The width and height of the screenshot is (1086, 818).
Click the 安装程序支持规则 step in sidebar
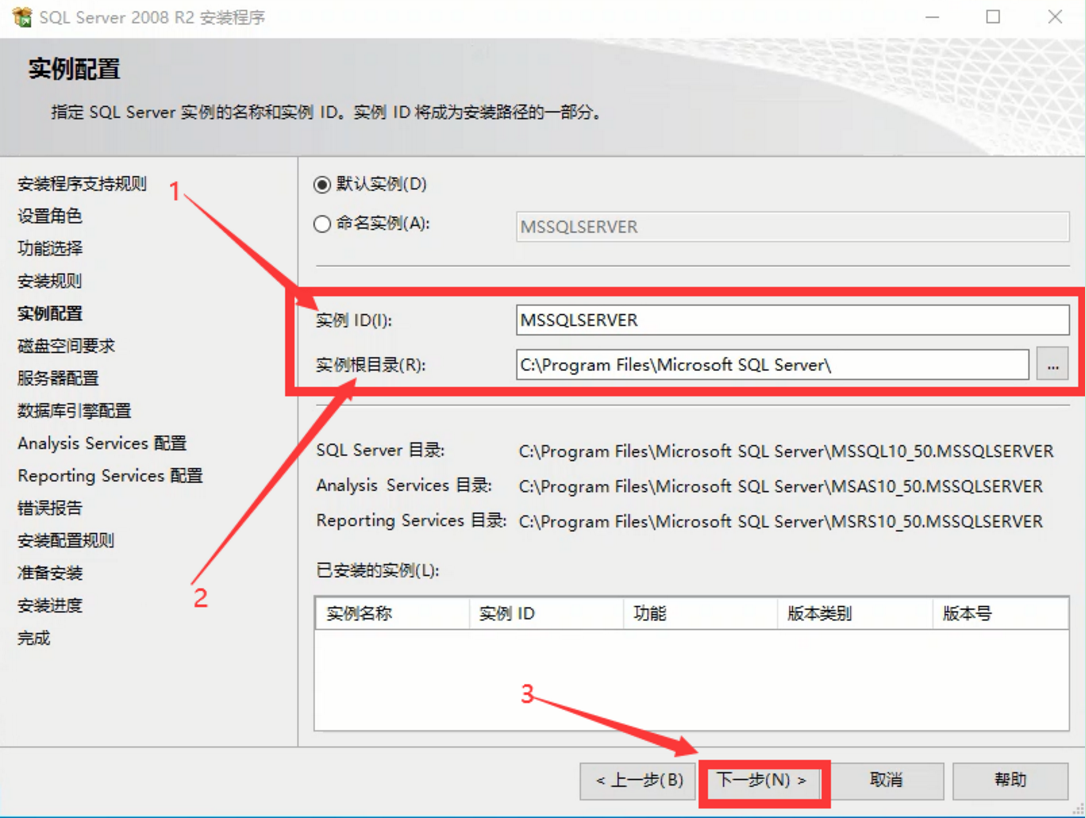[82, 184]
